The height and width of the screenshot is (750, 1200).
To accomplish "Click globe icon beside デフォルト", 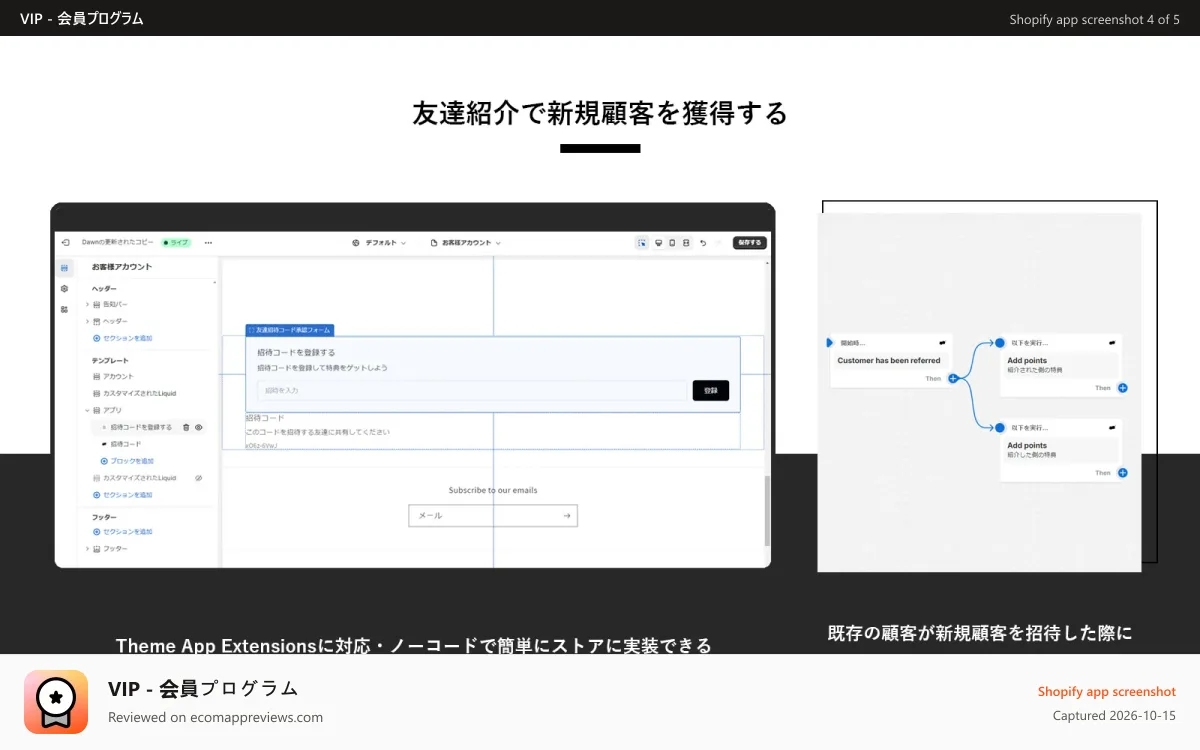I will tap(356, 243).
